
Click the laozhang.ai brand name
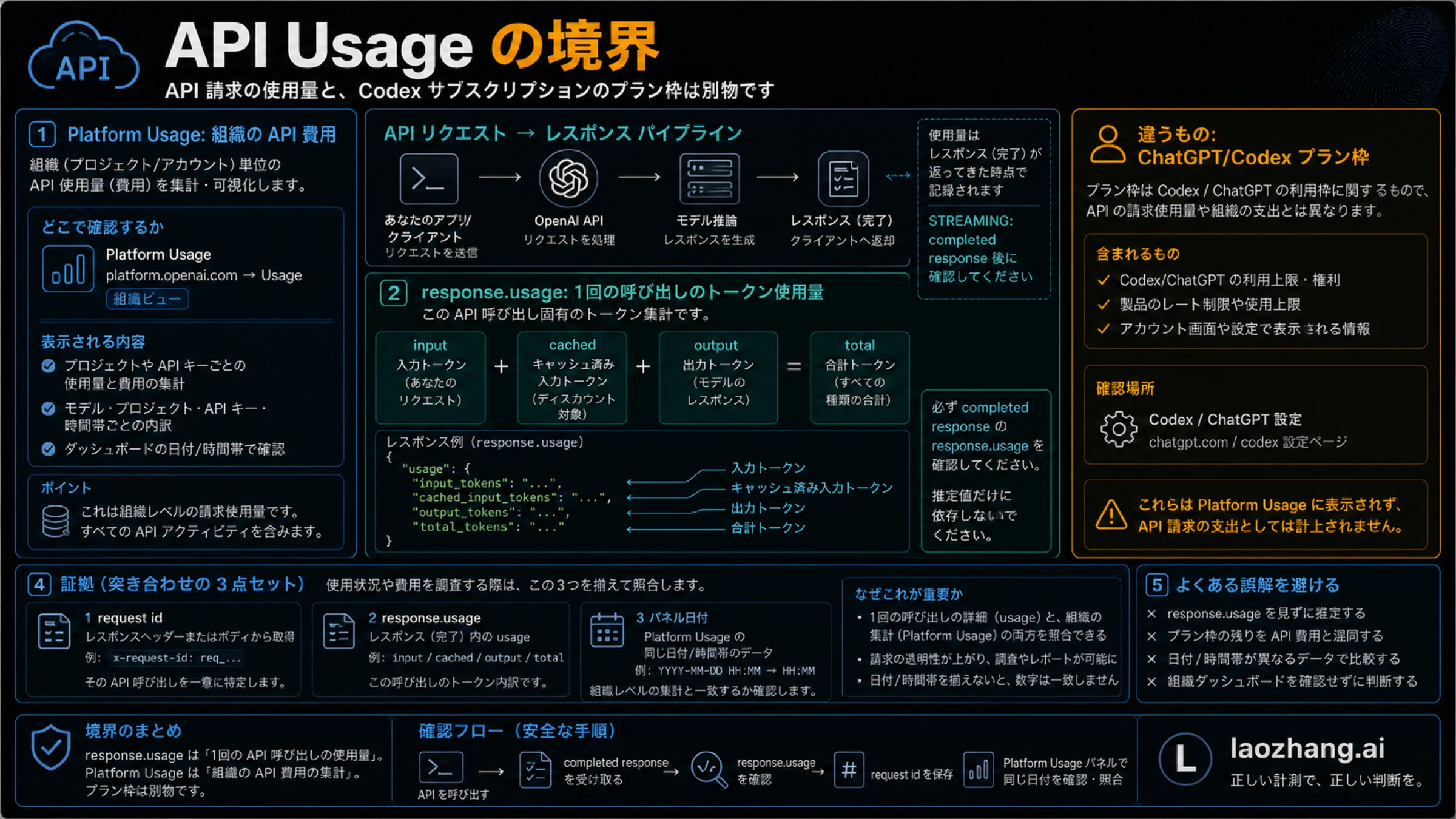click(1307, 748)
